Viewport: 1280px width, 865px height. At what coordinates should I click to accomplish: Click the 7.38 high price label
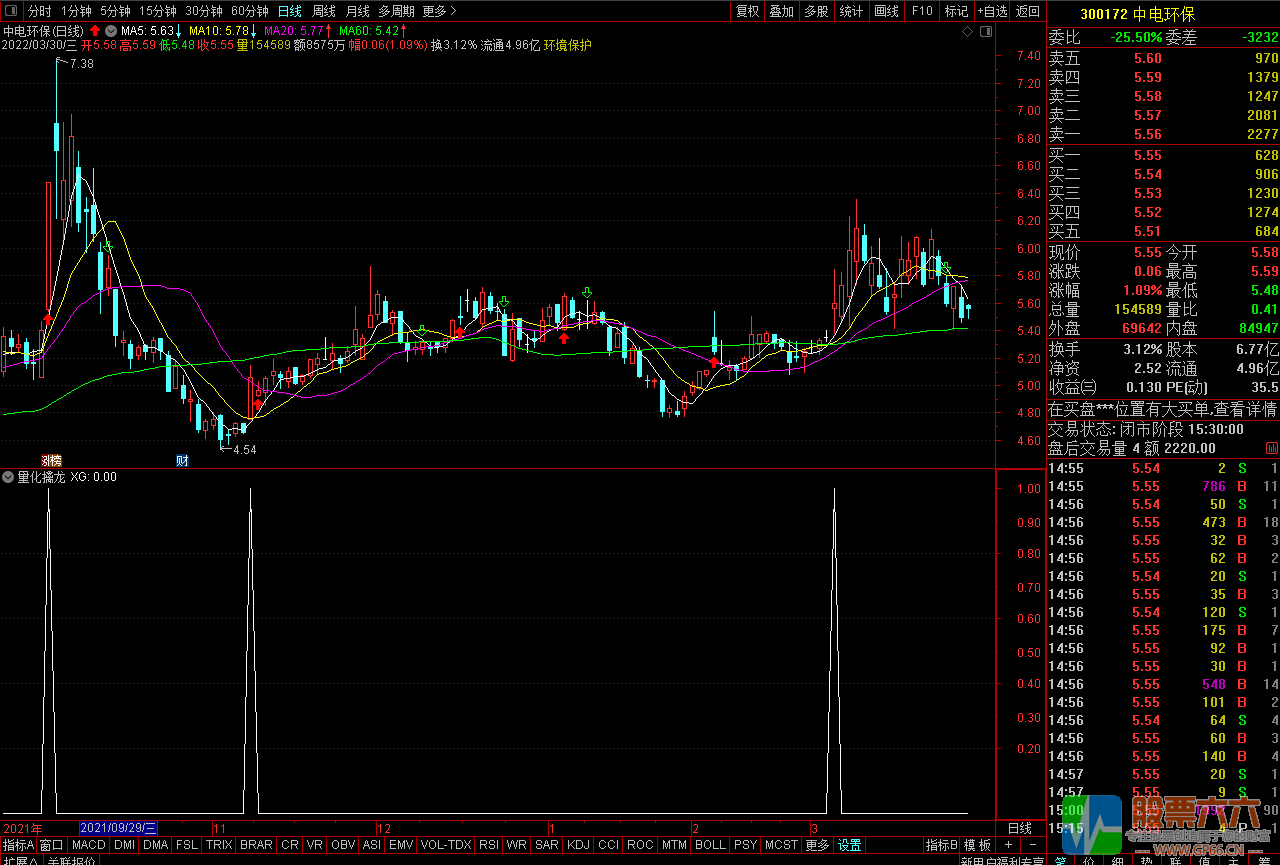81,64
